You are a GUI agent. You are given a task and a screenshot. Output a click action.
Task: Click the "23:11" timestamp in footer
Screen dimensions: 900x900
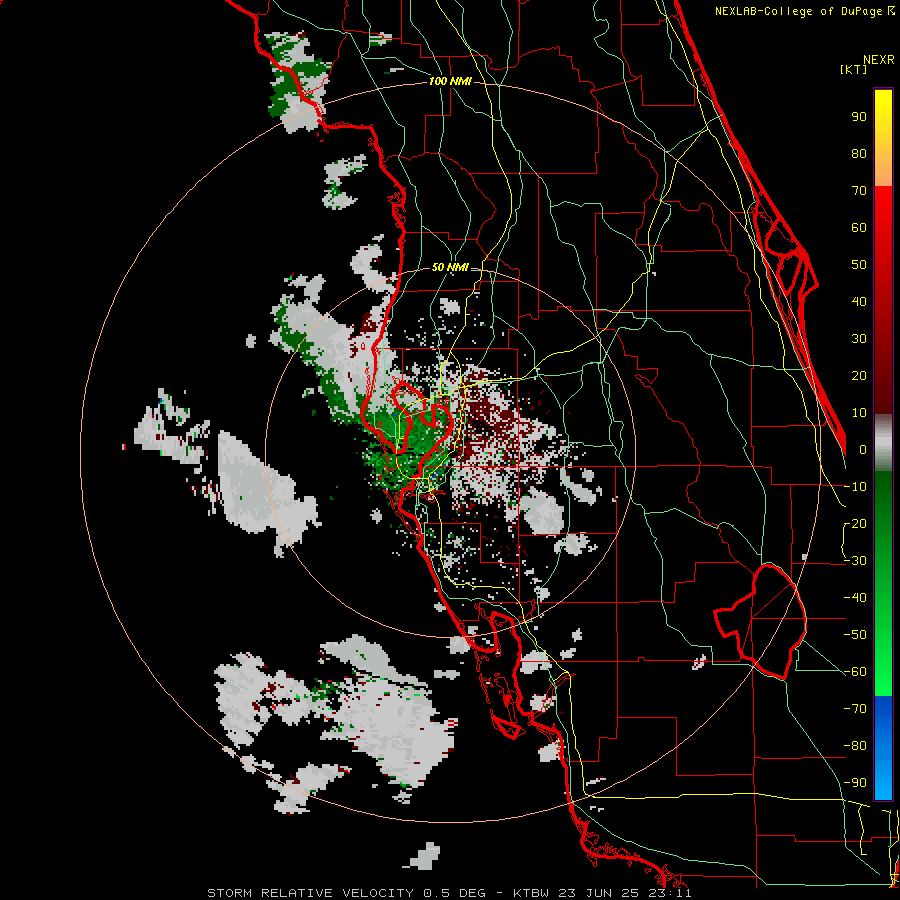coord(672,893)
